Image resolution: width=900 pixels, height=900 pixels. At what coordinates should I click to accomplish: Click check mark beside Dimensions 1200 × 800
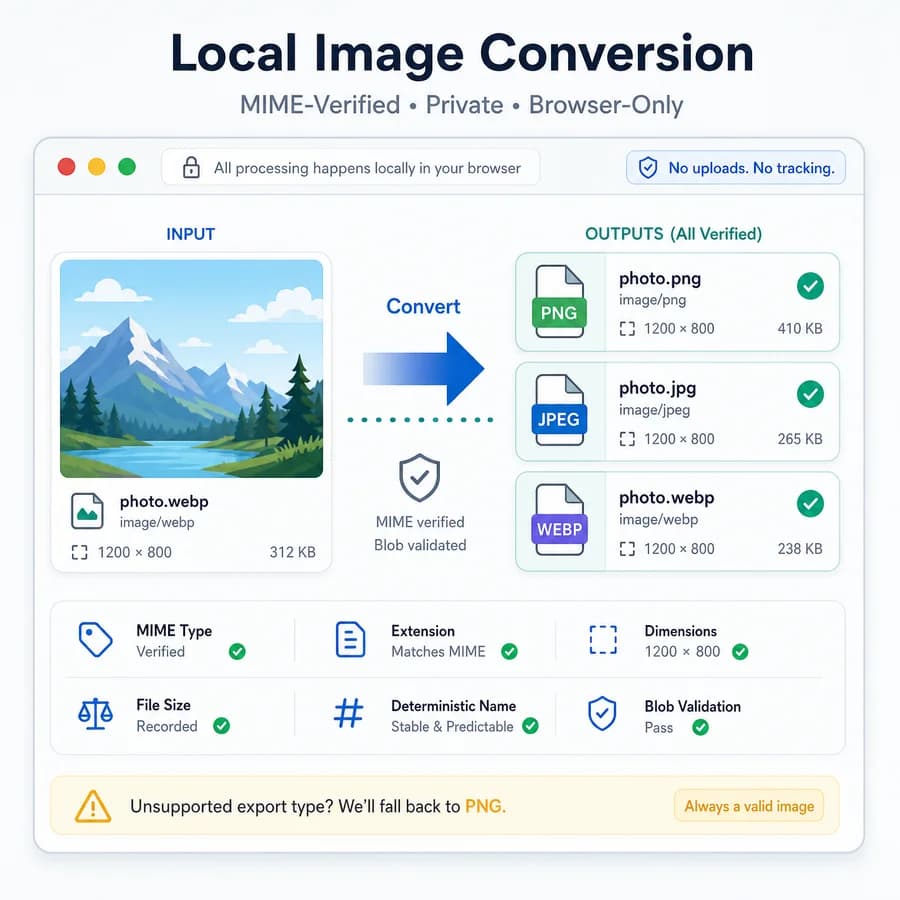740,651
